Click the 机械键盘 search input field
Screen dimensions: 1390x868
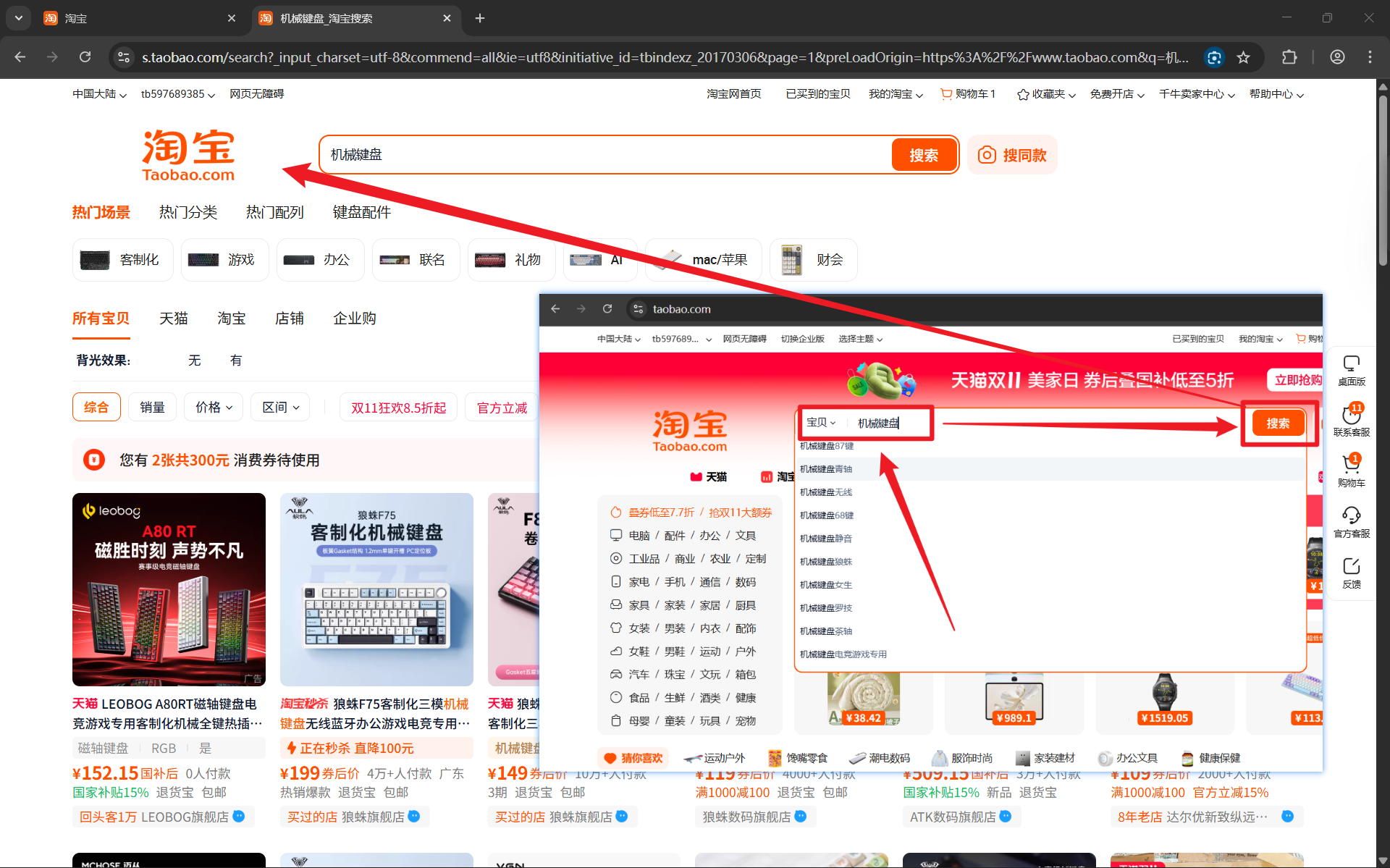pyautogui.click(x=607, y=155)
